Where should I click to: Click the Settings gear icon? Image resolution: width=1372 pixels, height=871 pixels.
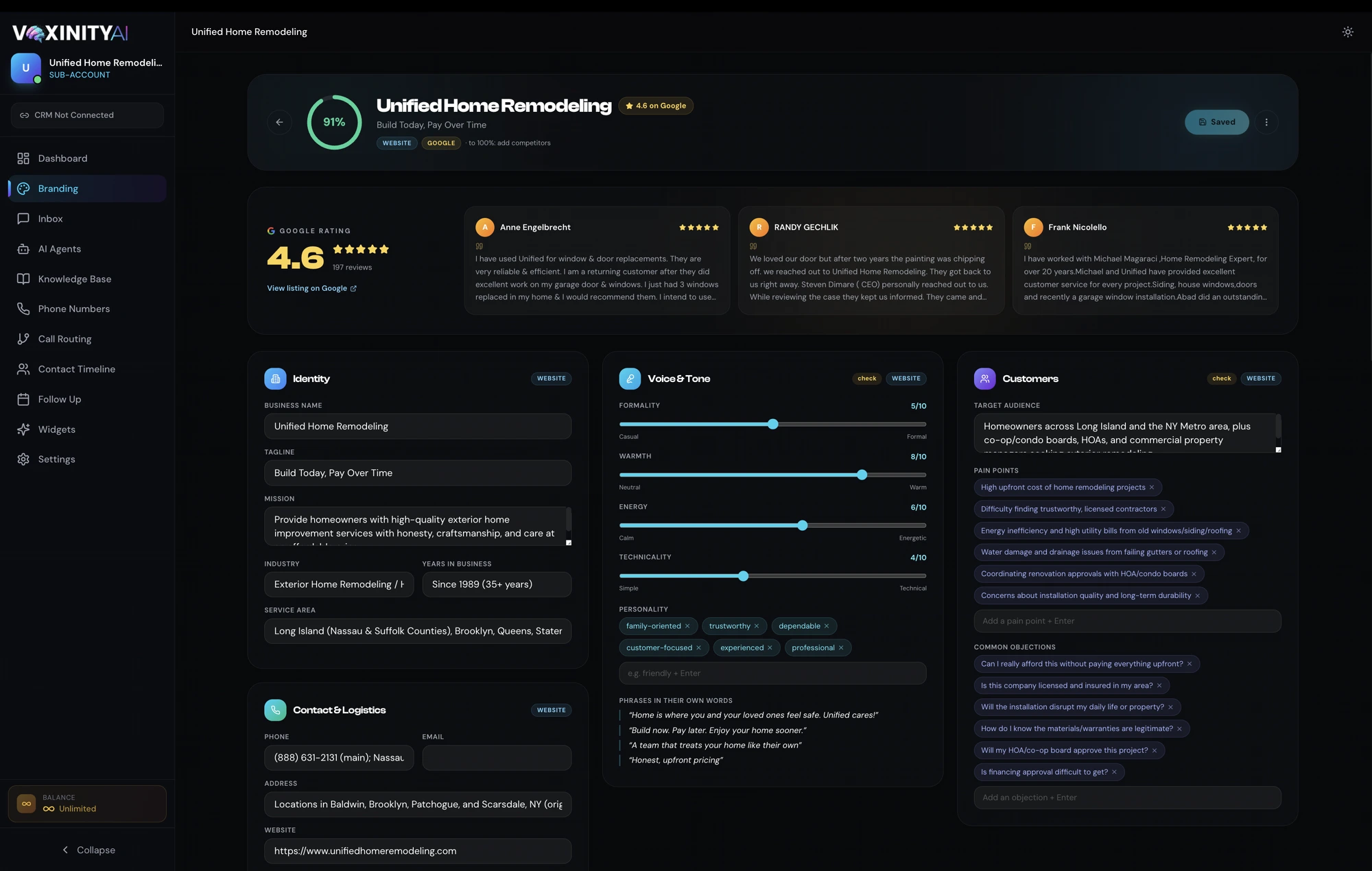click(x=23, y=460)
